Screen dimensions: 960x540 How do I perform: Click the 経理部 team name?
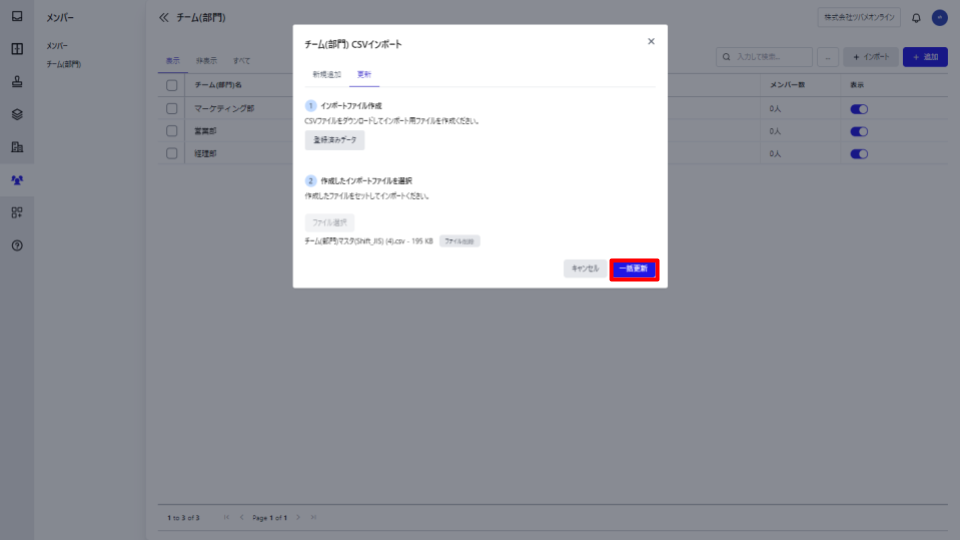(205, 154)
